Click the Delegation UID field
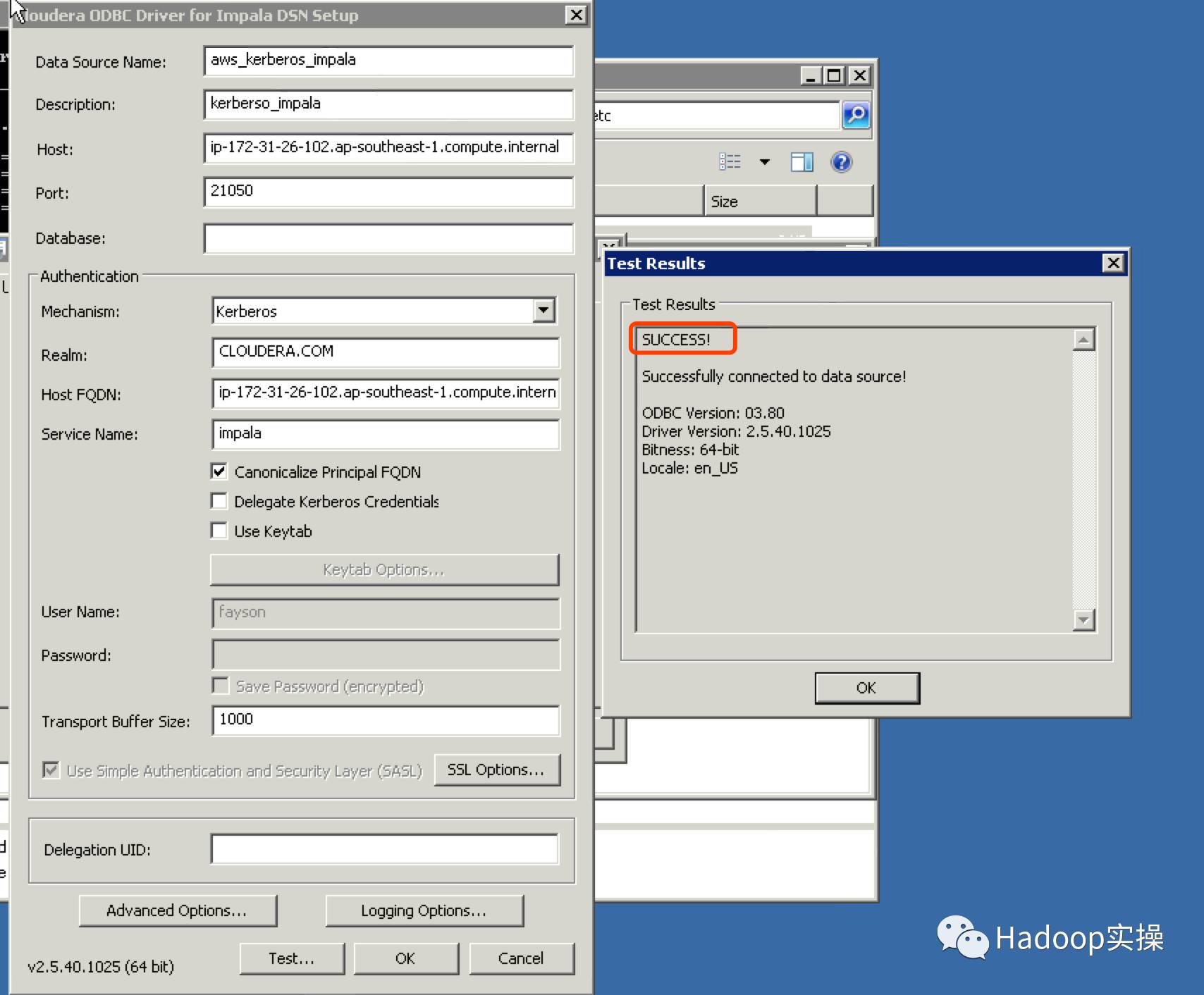This screenshot has width=1204, height=995. 385,848
